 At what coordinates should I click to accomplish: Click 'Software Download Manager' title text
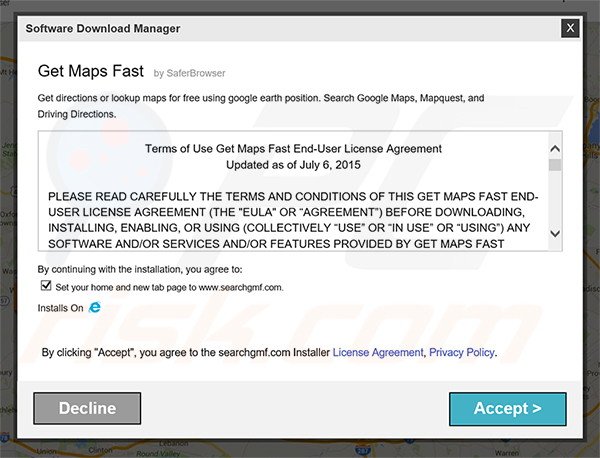(x=103, y=28)
